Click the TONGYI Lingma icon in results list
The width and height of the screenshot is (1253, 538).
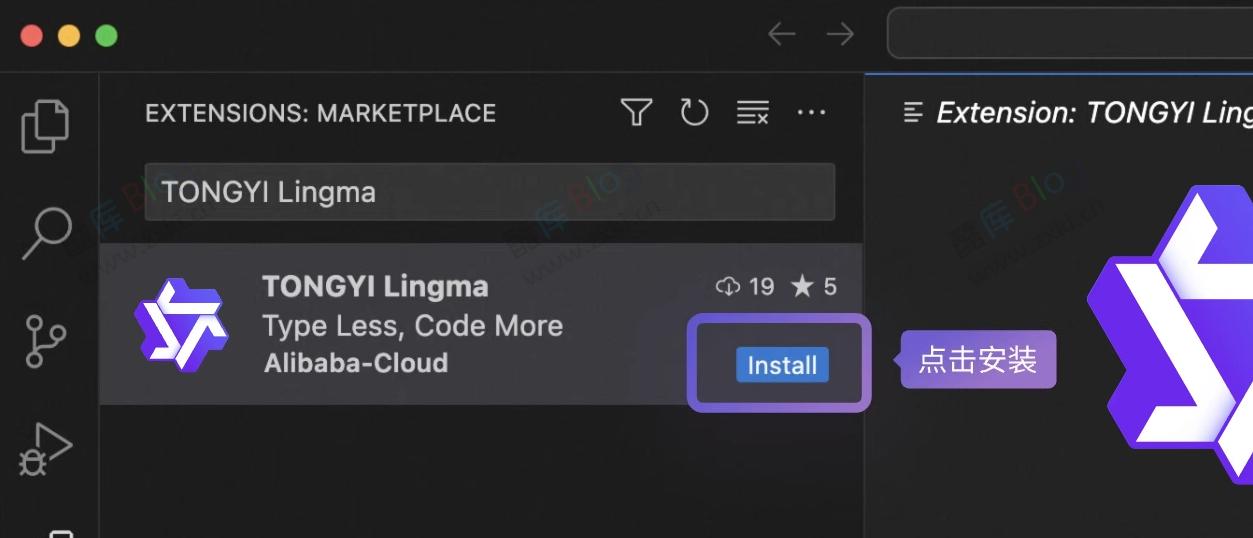[x=181, y=324]
